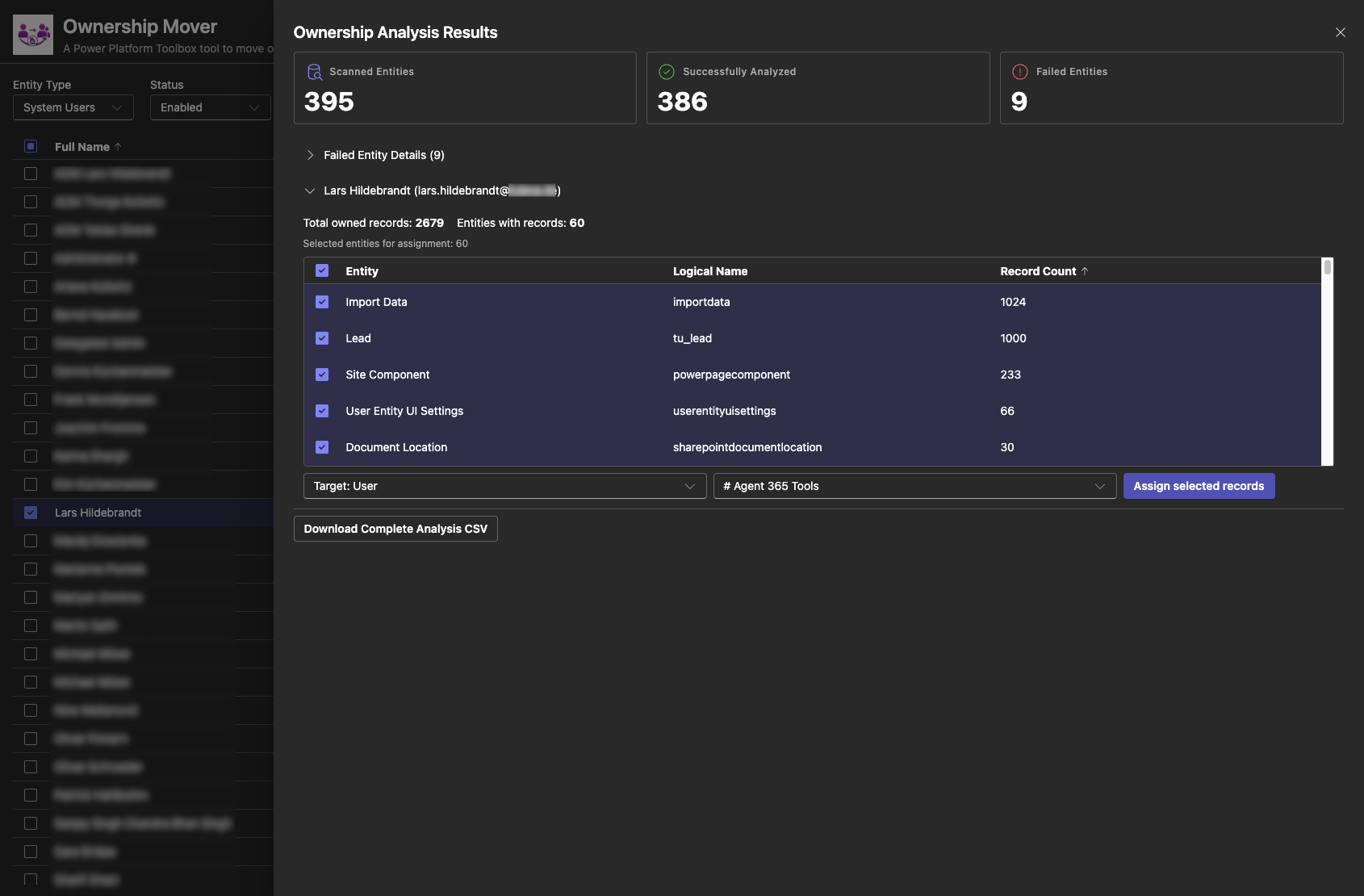Click the Document Location entity name
Viewport: 1364px width, 896px height.
click(396, 447)
